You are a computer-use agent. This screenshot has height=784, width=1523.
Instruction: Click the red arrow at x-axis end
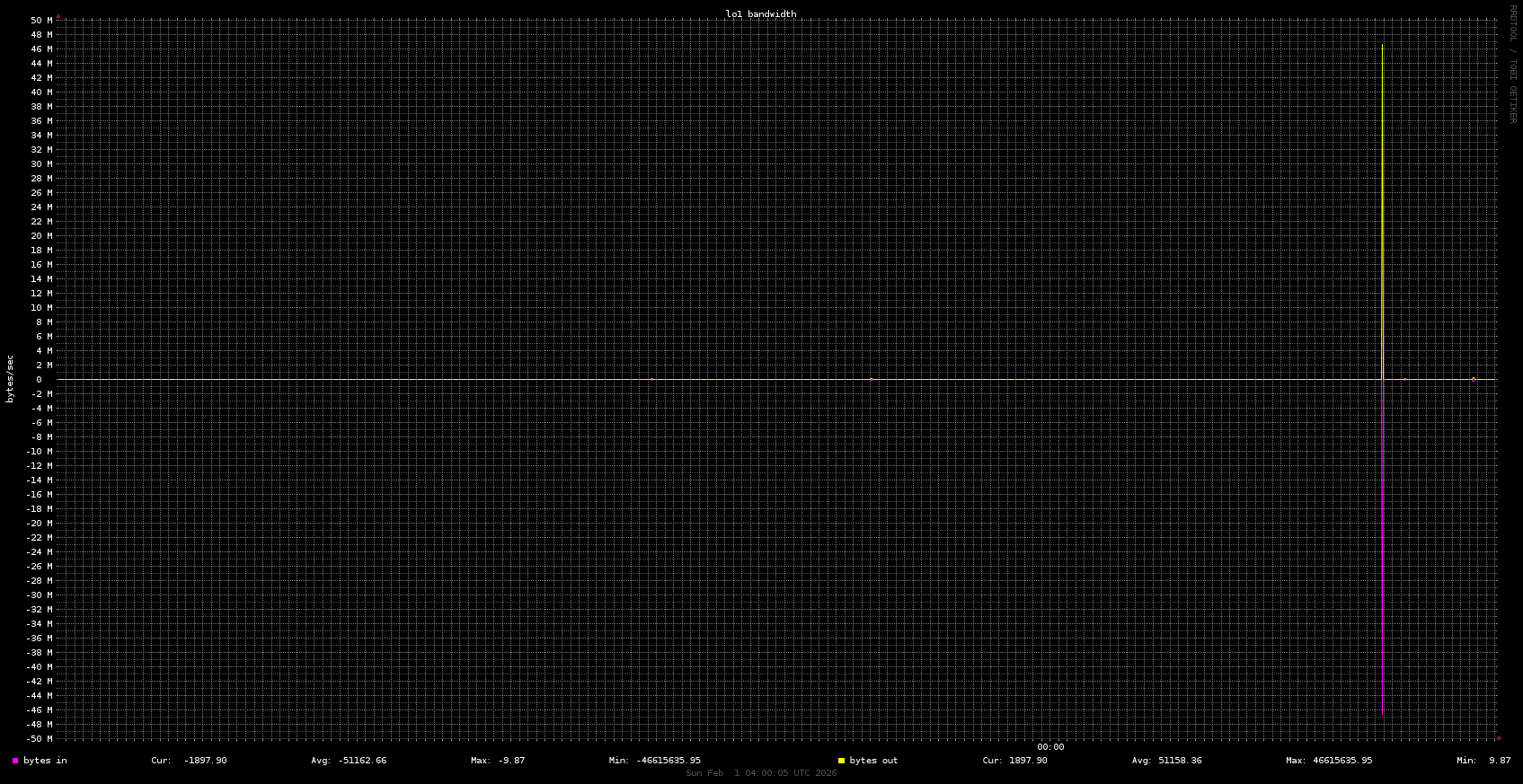pos(1499,738)
